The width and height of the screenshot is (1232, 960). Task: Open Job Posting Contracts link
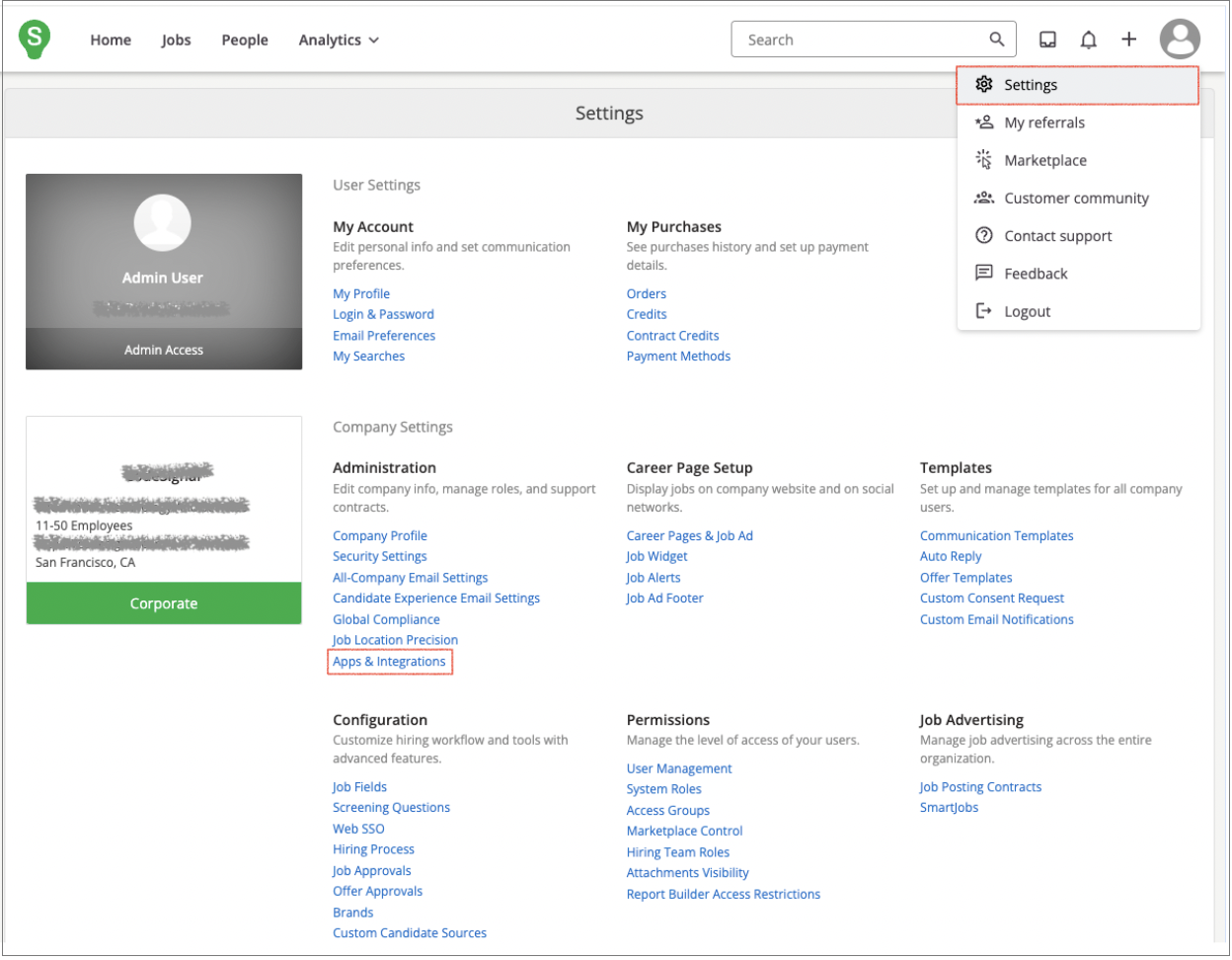pos(980,787)
